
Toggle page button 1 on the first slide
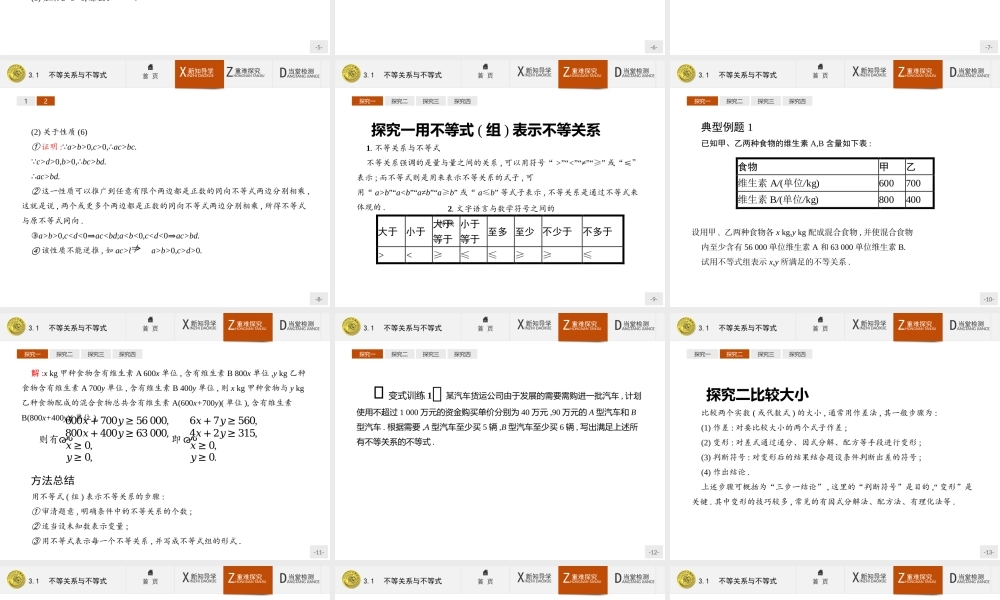tap(25, 100)
